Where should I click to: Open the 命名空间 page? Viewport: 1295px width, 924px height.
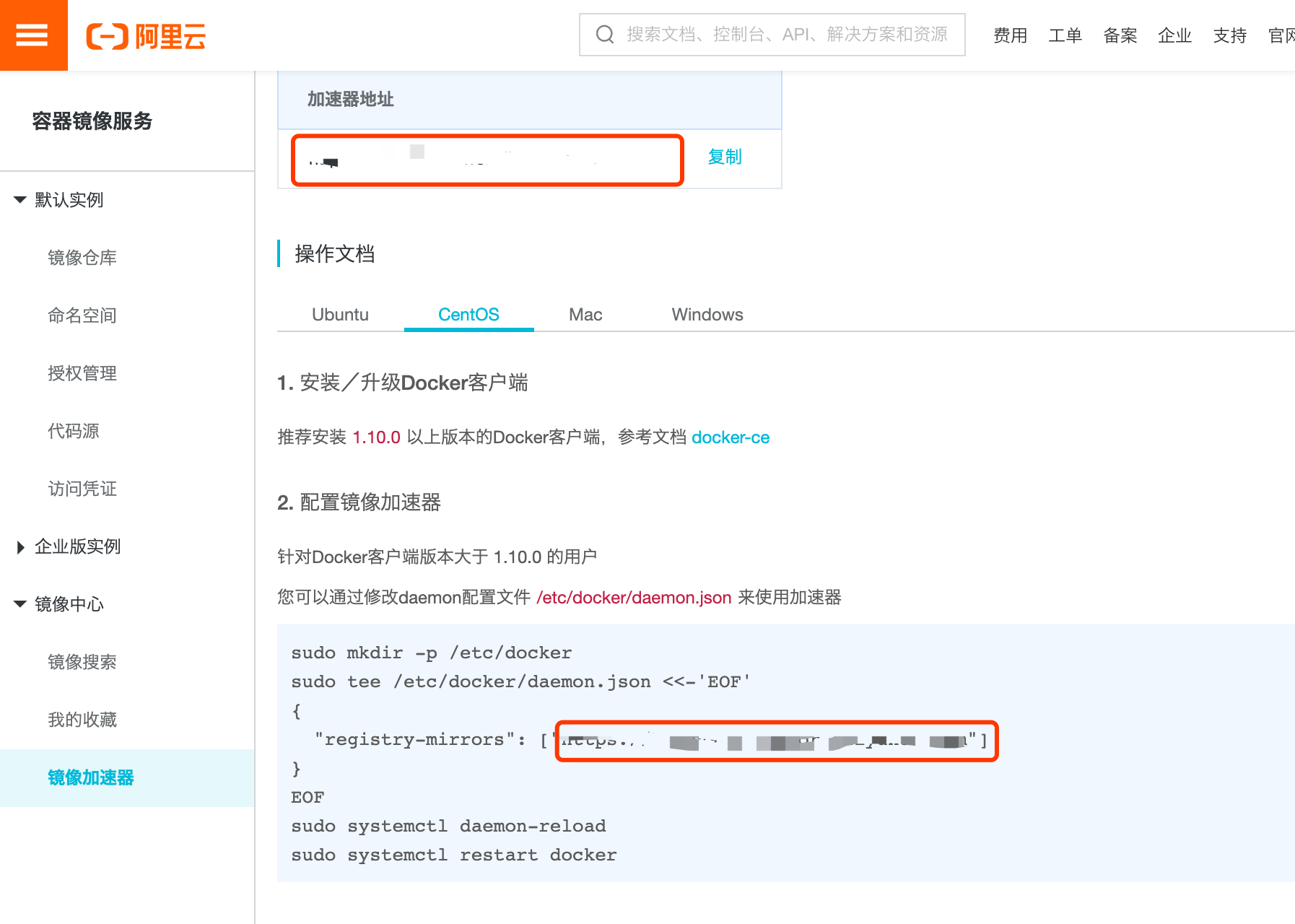coord(82,315)
